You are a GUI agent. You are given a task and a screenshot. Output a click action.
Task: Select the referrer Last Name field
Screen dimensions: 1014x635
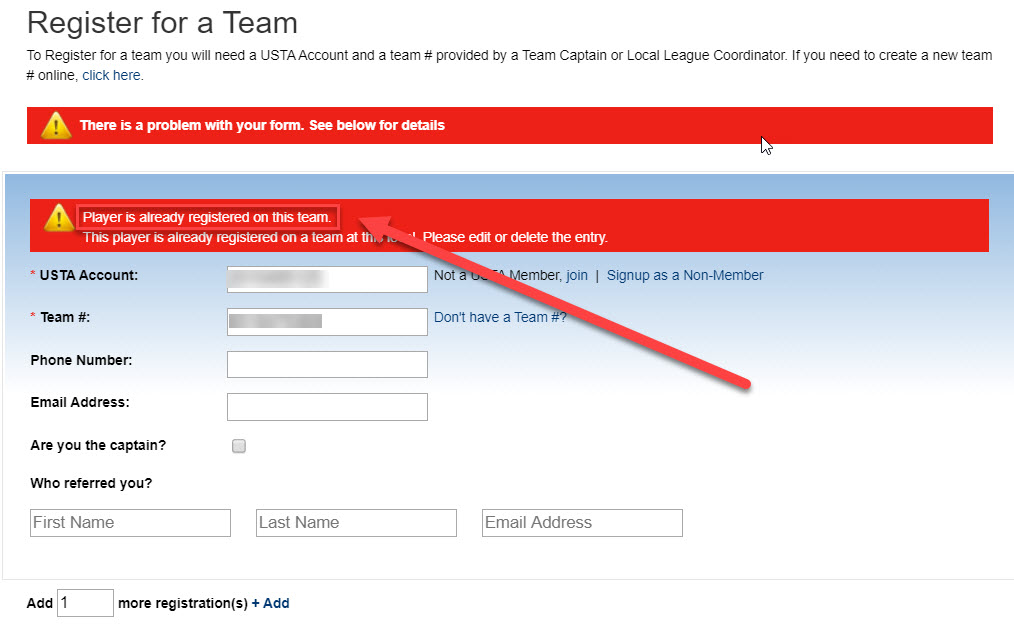(356, 522)
